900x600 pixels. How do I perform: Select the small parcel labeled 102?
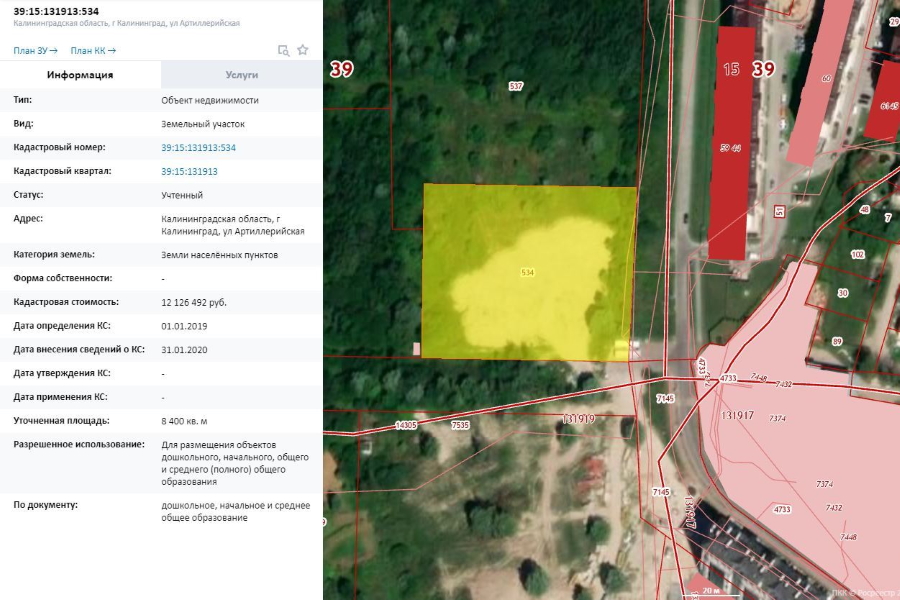pyautogui.click(x=856, y=254)
